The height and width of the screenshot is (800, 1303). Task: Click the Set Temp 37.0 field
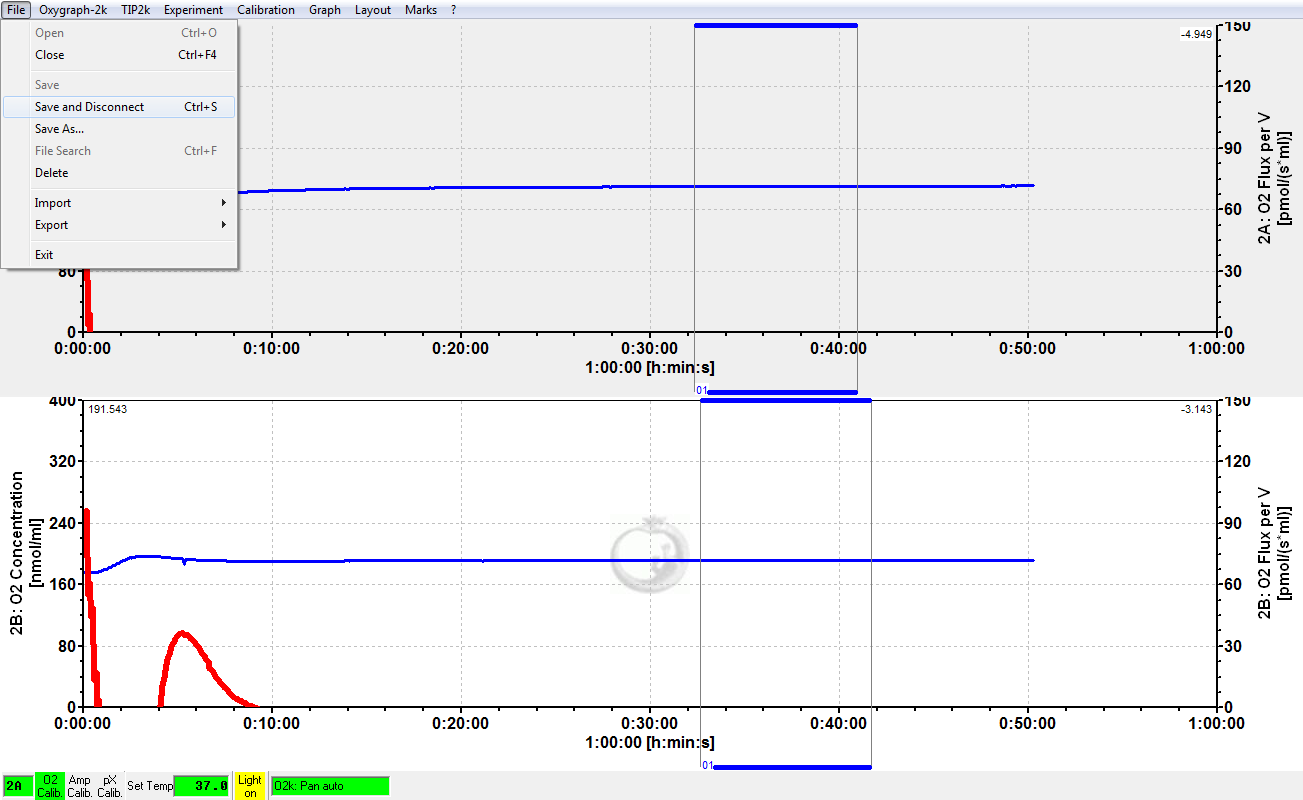(x=201, y=786)
